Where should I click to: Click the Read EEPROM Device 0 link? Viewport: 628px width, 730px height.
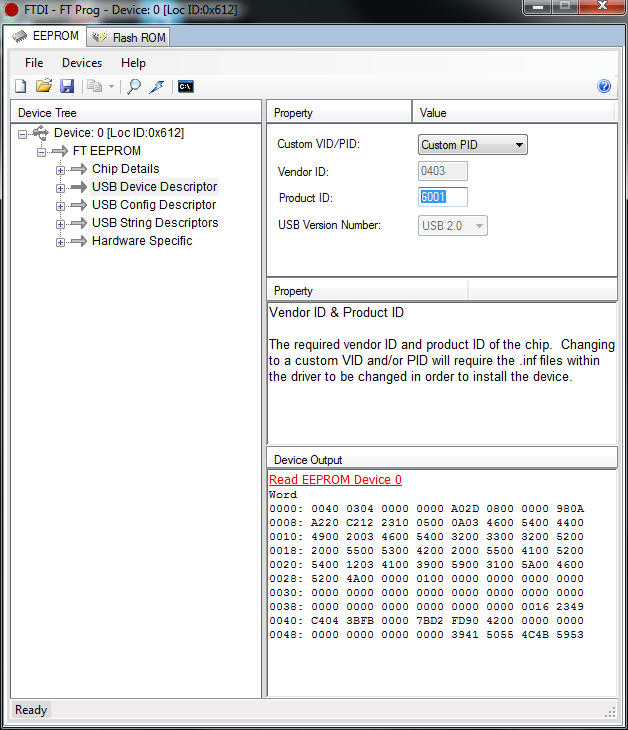[x=335, y=480]
